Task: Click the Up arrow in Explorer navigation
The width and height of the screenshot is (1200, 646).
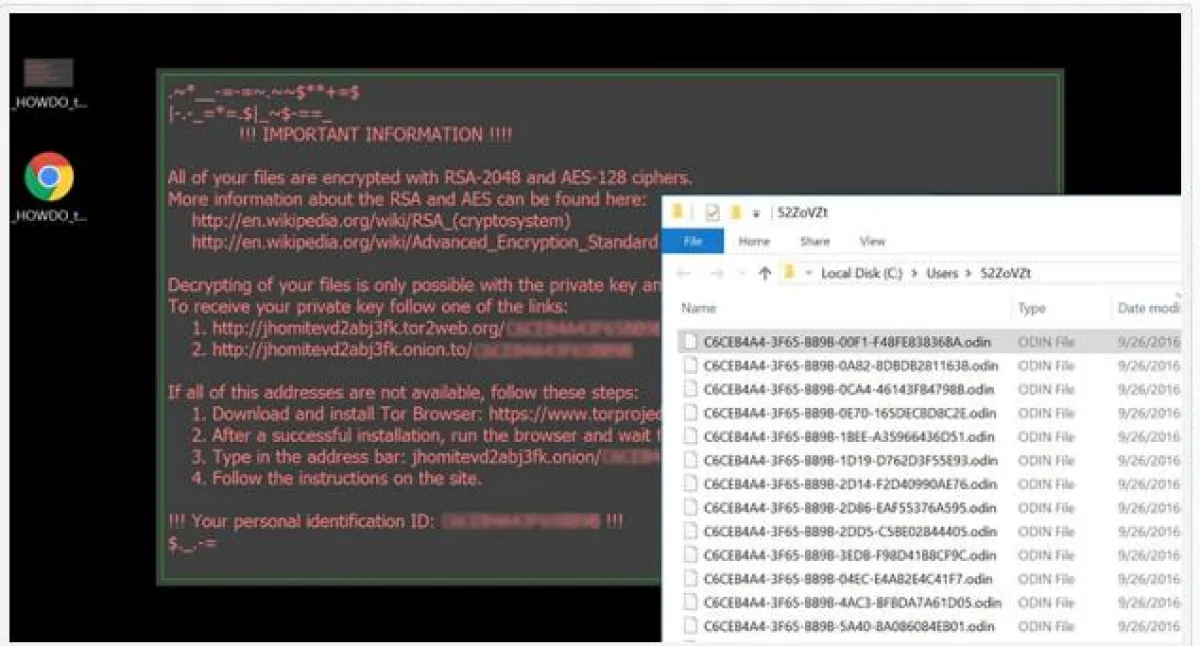Action: [x=764, y=273]
